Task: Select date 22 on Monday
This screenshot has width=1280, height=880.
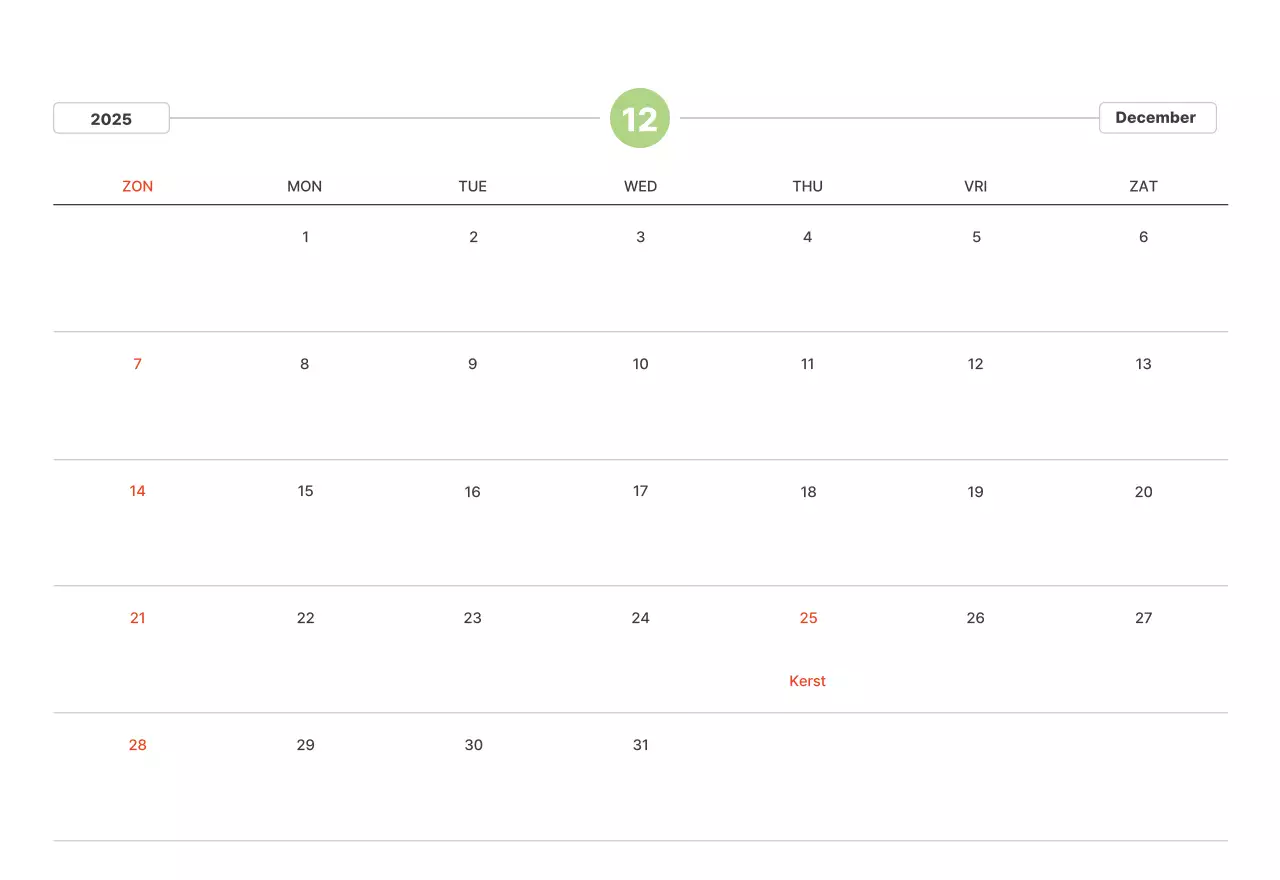Action: pyautogui.click(x=305, y=618)
